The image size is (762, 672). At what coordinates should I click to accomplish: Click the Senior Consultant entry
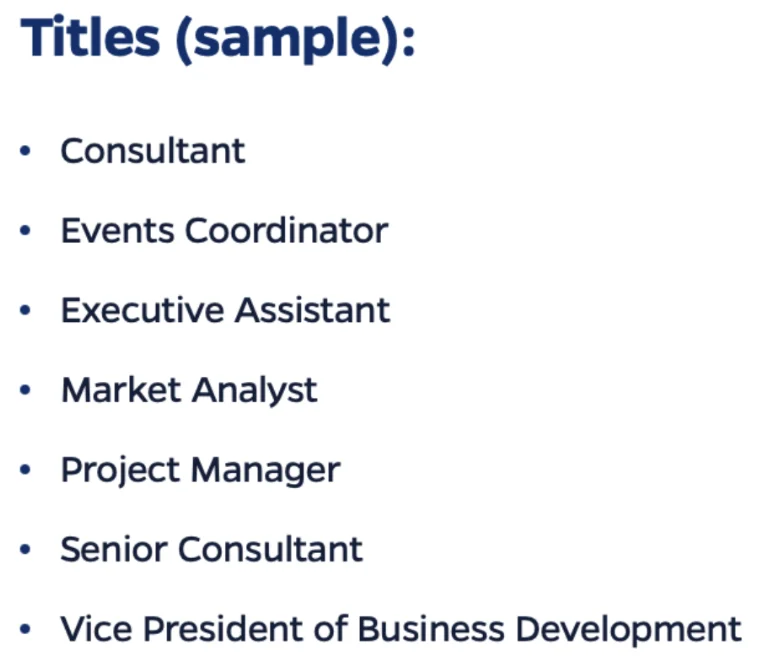click(211, 549)
